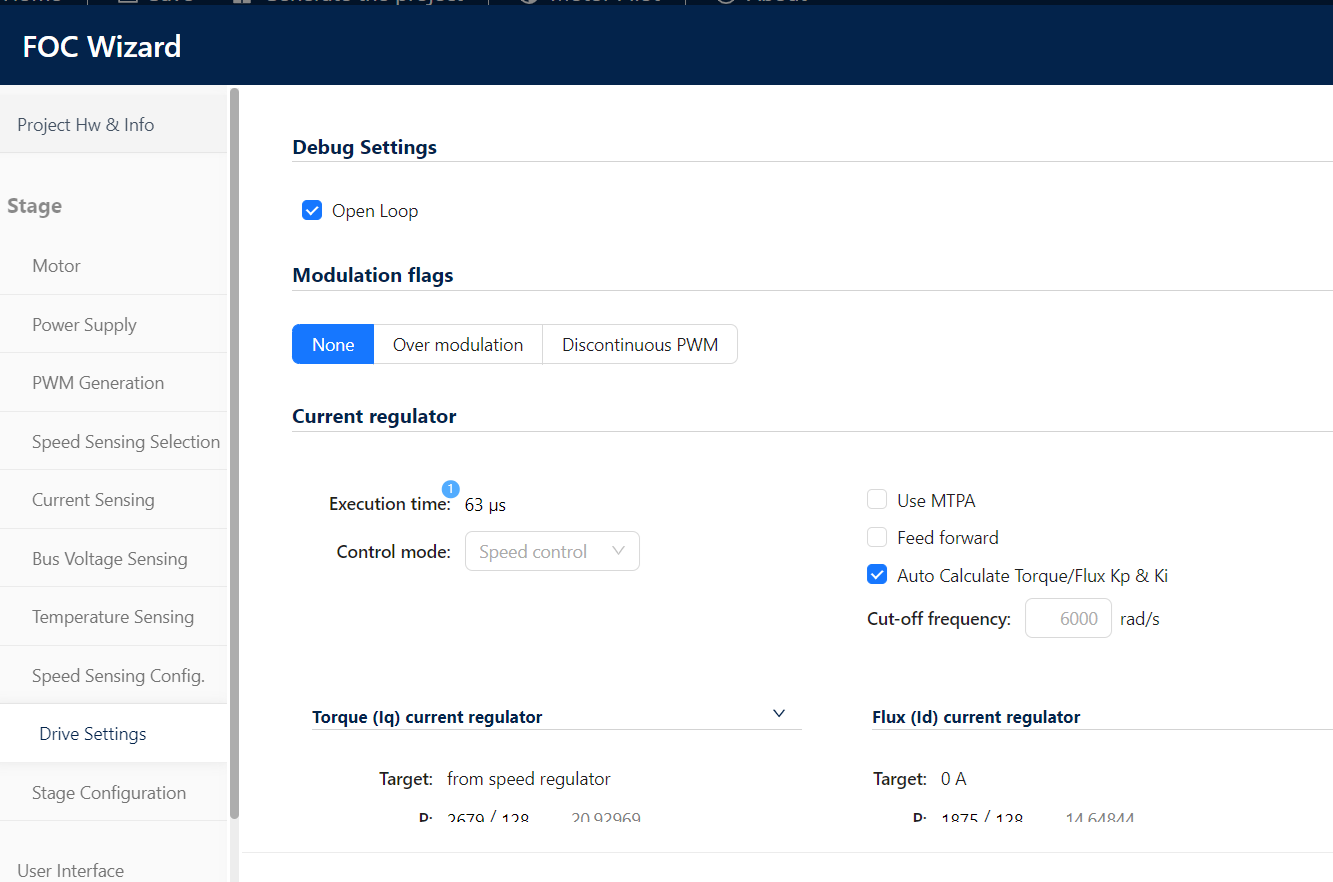Click the Cut-off frequency input field
This screenshot has width=1333, height=882.
[x=1068, y=619]
